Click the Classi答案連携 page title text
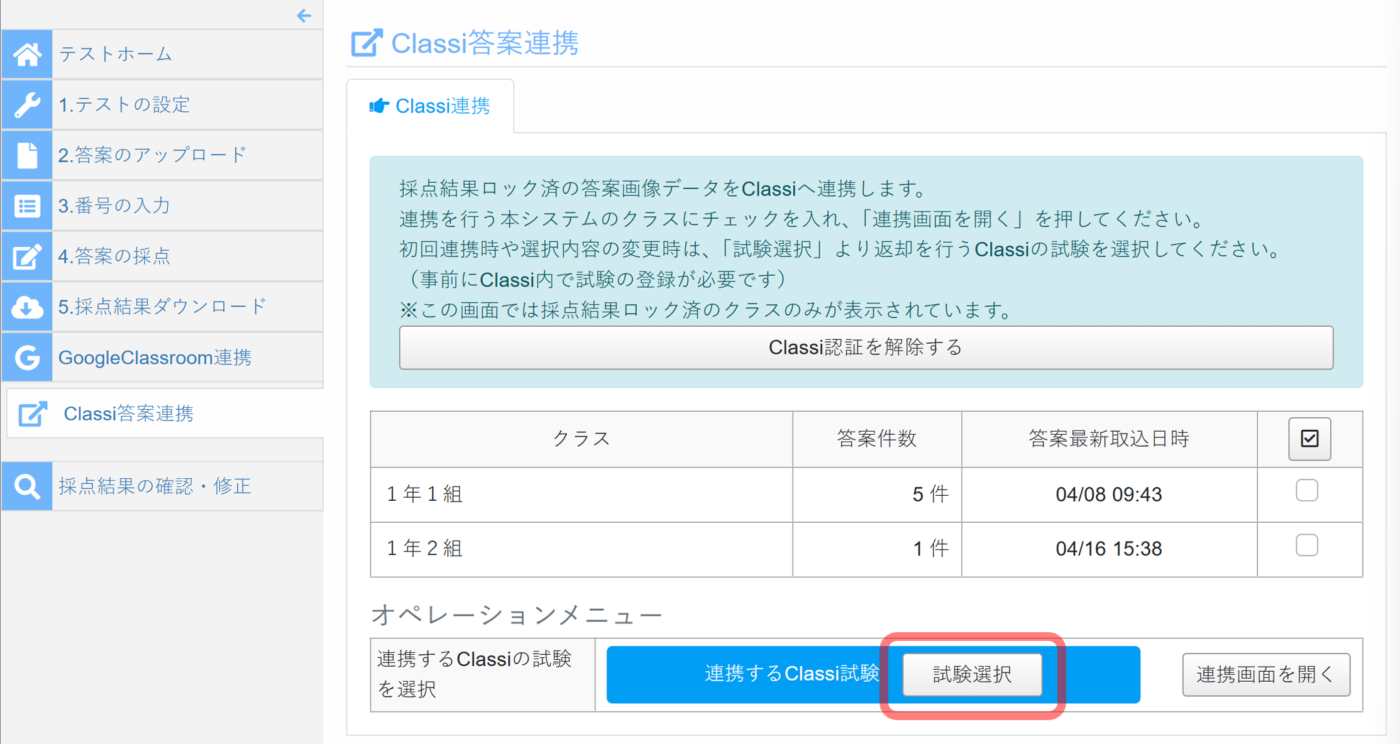The image size is (1400, 744). 485,44
